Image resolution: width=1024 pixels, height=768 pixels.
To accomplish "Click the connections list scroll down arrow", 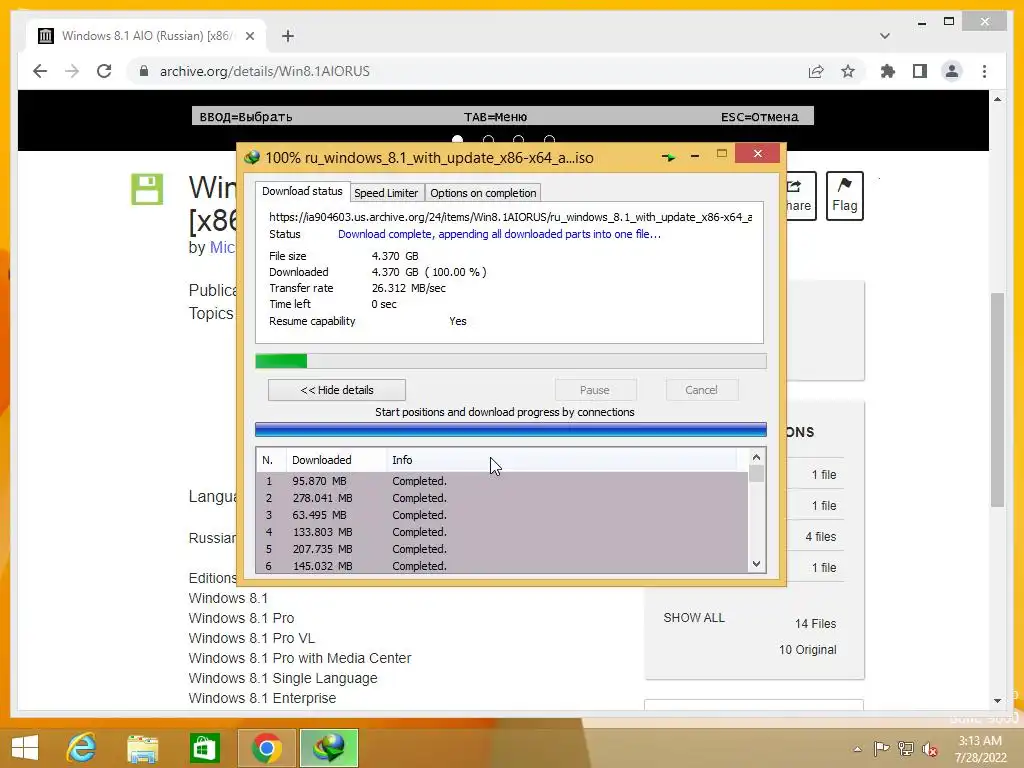I will pos(756,564).
